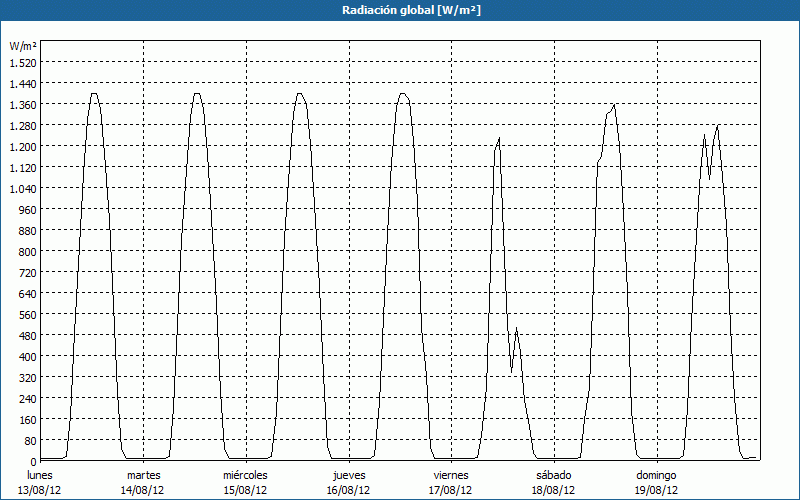The width and height of the screenshot is (800, 500).
Task: Select the 1.520 y-axis tick label
Action: [23, 62]
